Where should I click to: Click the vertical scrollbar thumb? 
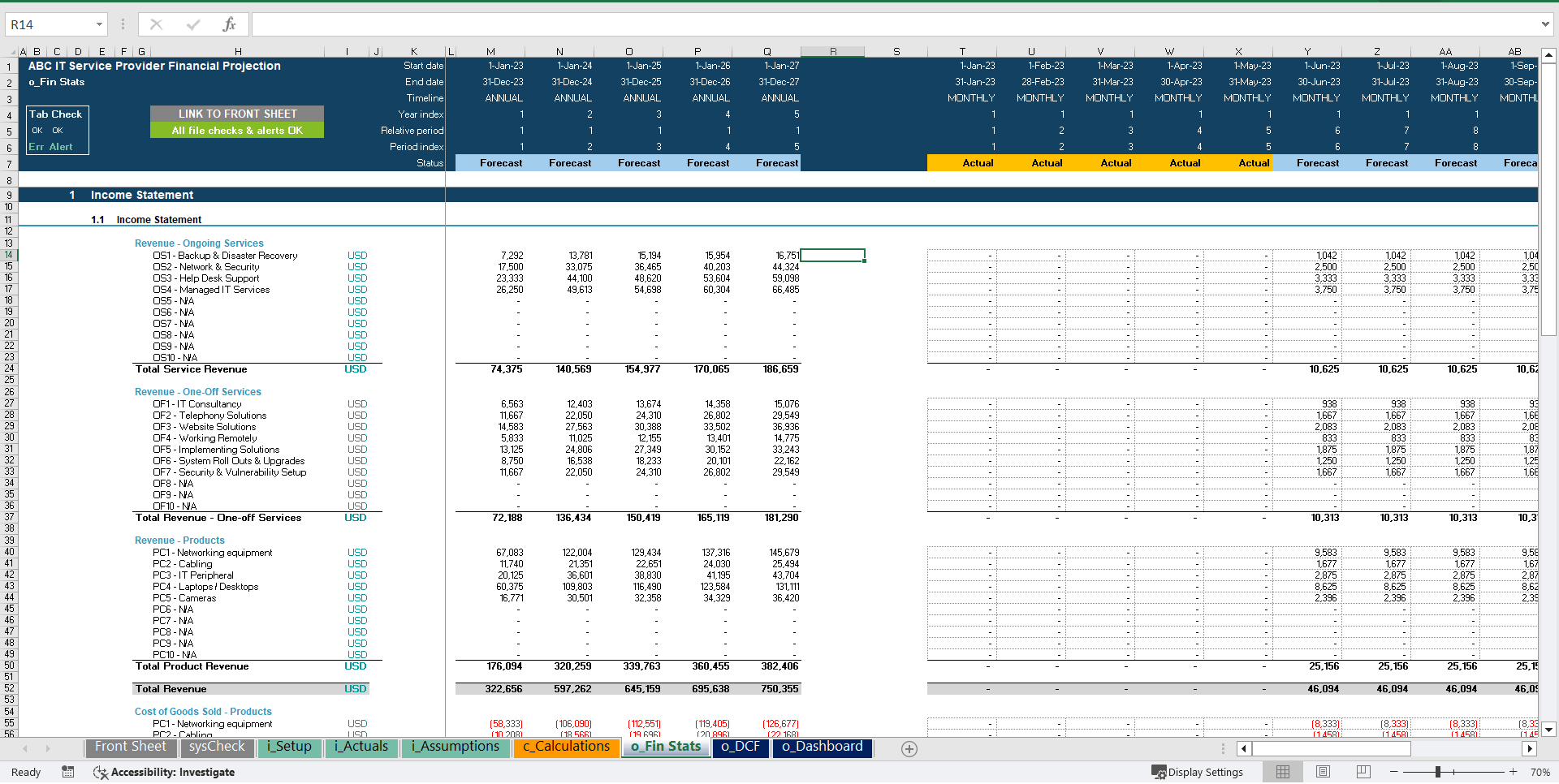click(x=1548, y=199)
